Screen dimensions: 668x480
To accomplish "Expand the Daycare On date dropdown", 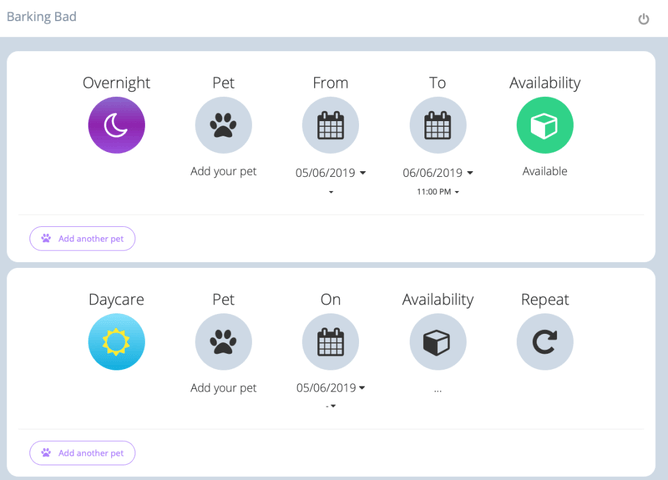I will coord(331,388).
